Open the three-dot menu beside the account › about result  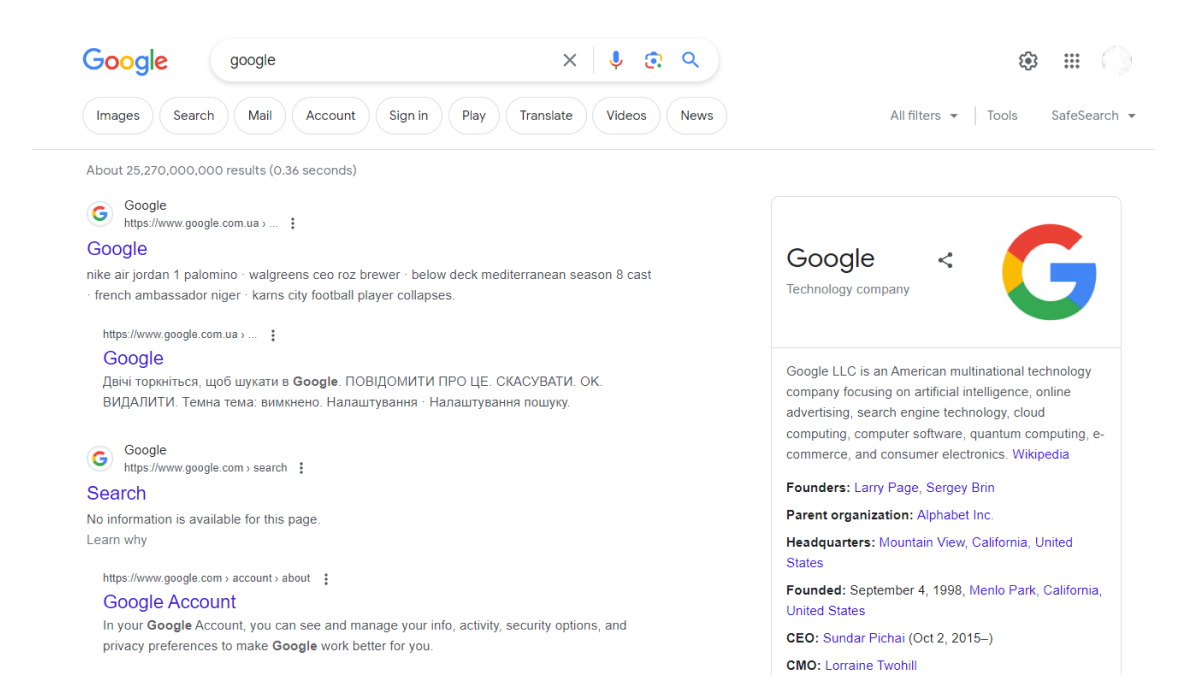click(x=326, y=579)
